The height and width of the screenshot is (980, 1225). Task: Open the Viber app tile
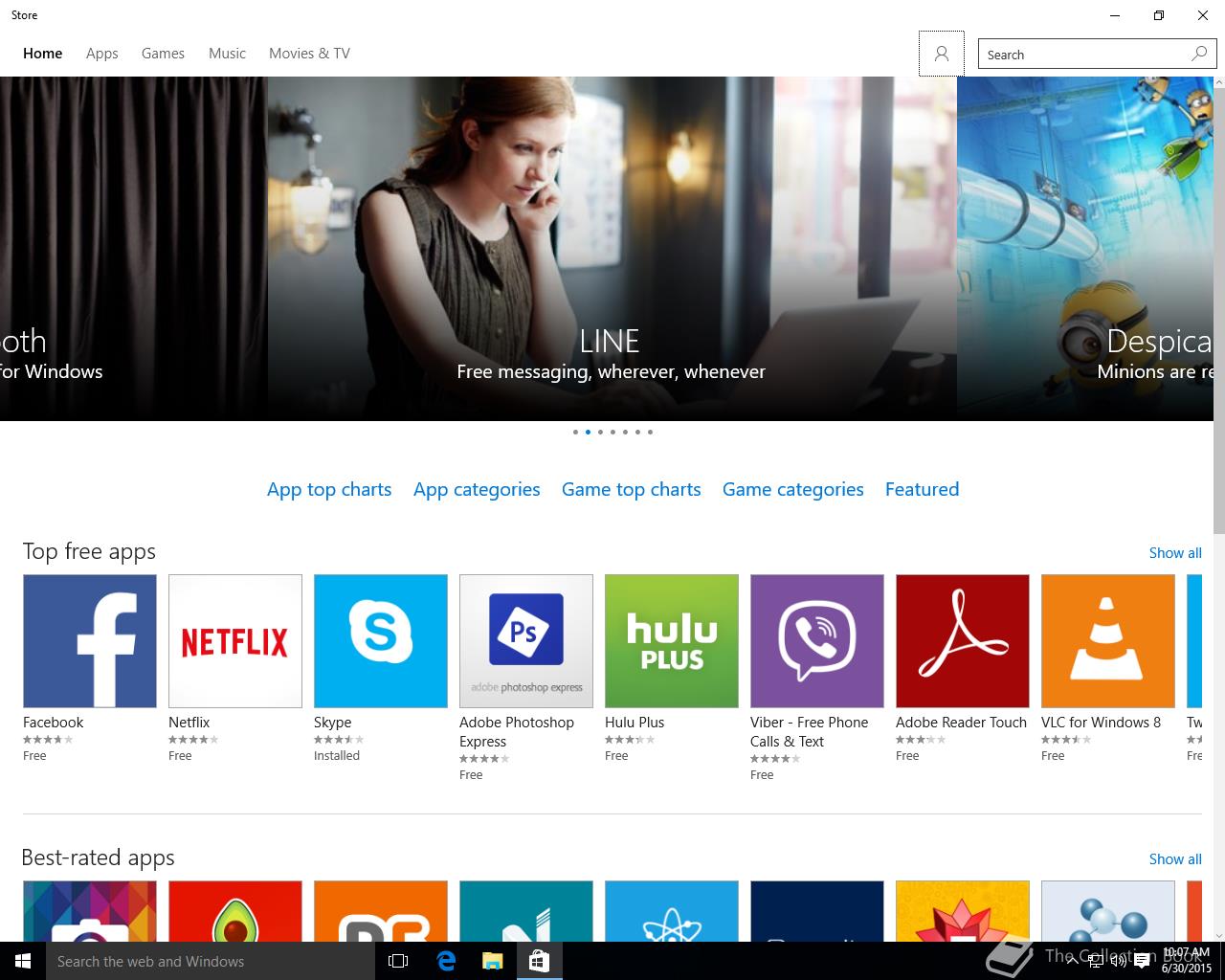point(817,641)
